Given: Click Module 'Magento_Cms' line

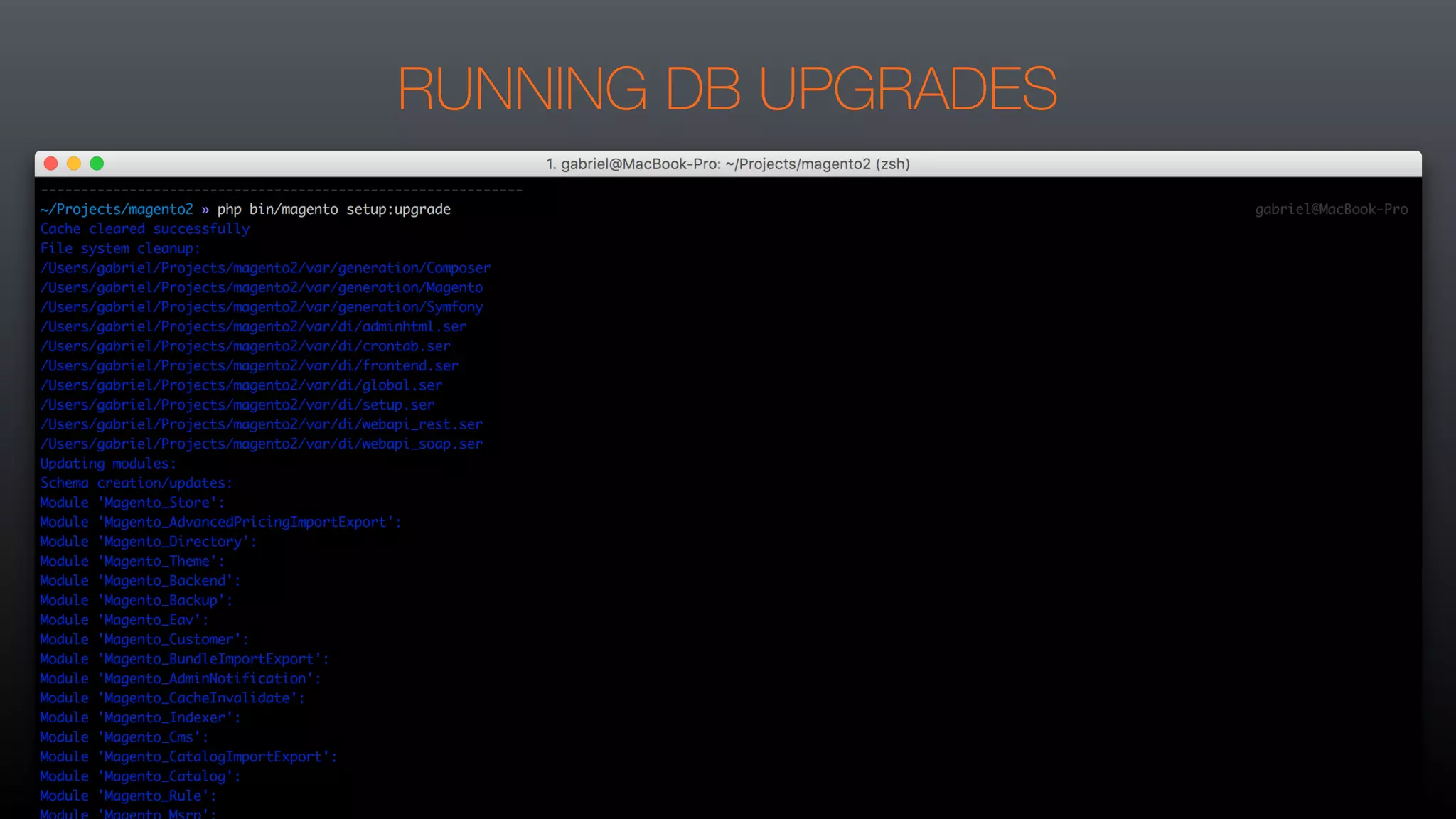Looking at the screenshot, I should [x=124, y=737].
